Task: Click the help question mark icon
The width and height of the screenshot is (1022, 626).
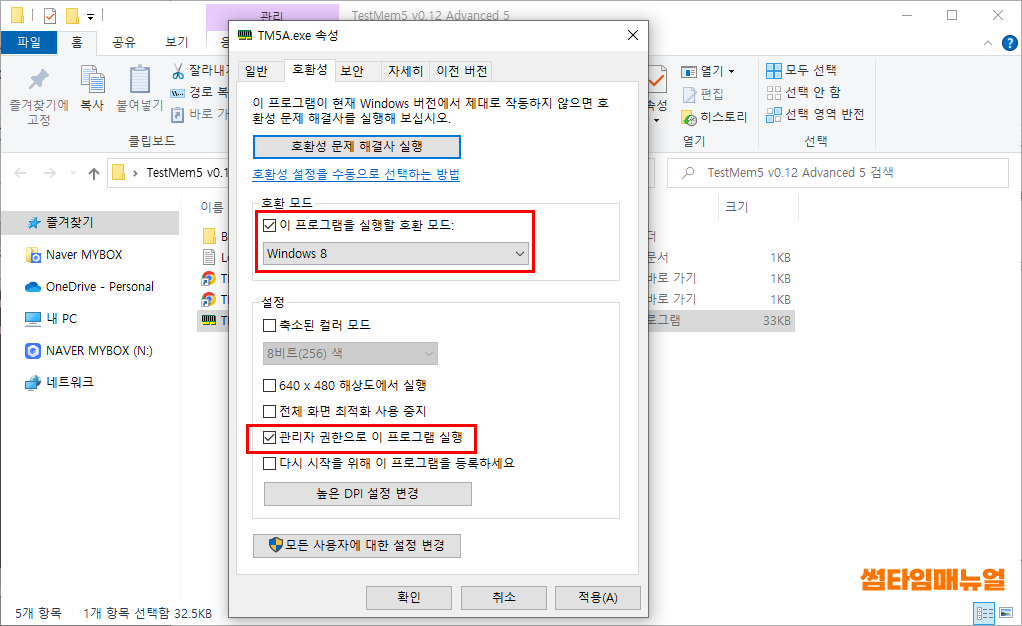Action: click(1009, 43)
